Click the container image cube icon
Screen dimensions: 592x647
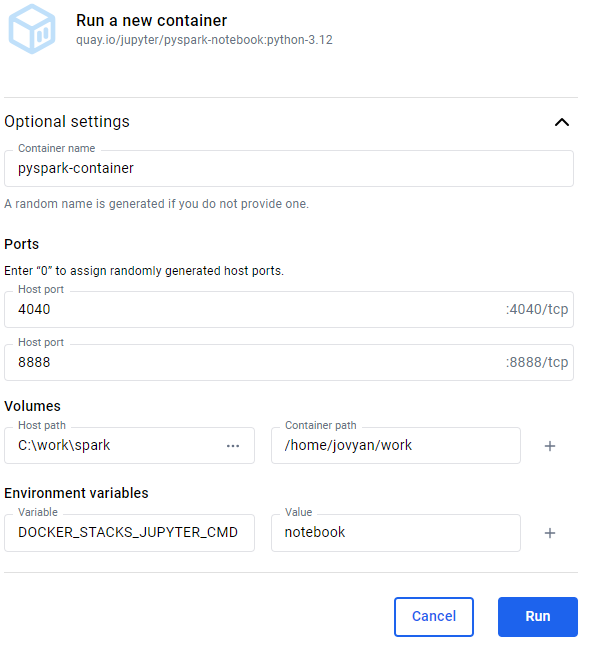(32, 29)
